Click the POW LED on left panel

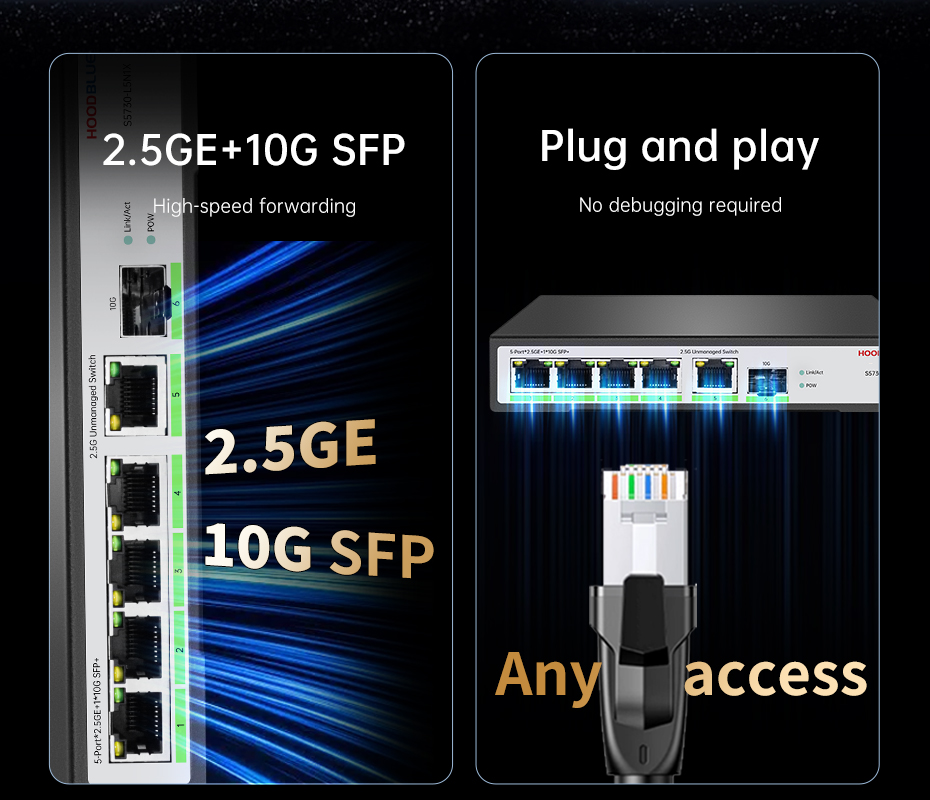pyautogui.click(x=151, y=240)
